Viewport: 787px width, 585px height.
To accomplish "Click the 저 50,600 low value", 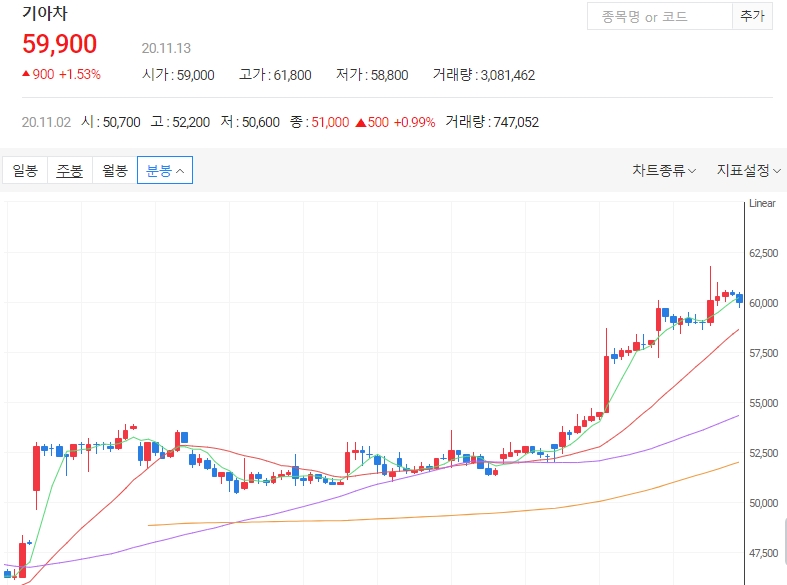I will (x=249, y=122).
